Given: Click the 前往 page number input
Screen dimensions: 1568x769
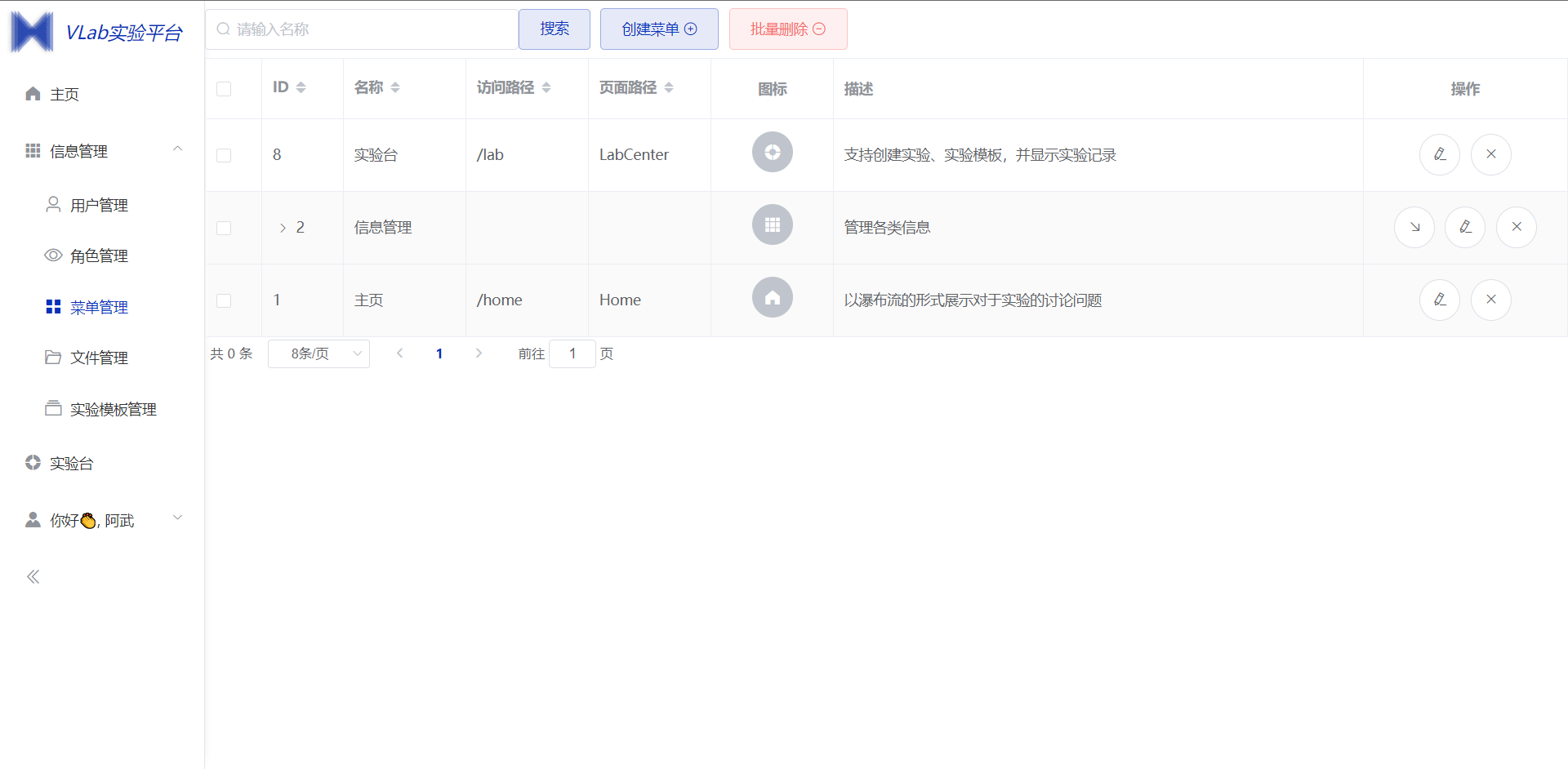Looking at the screenshot, I should (572, 353).
